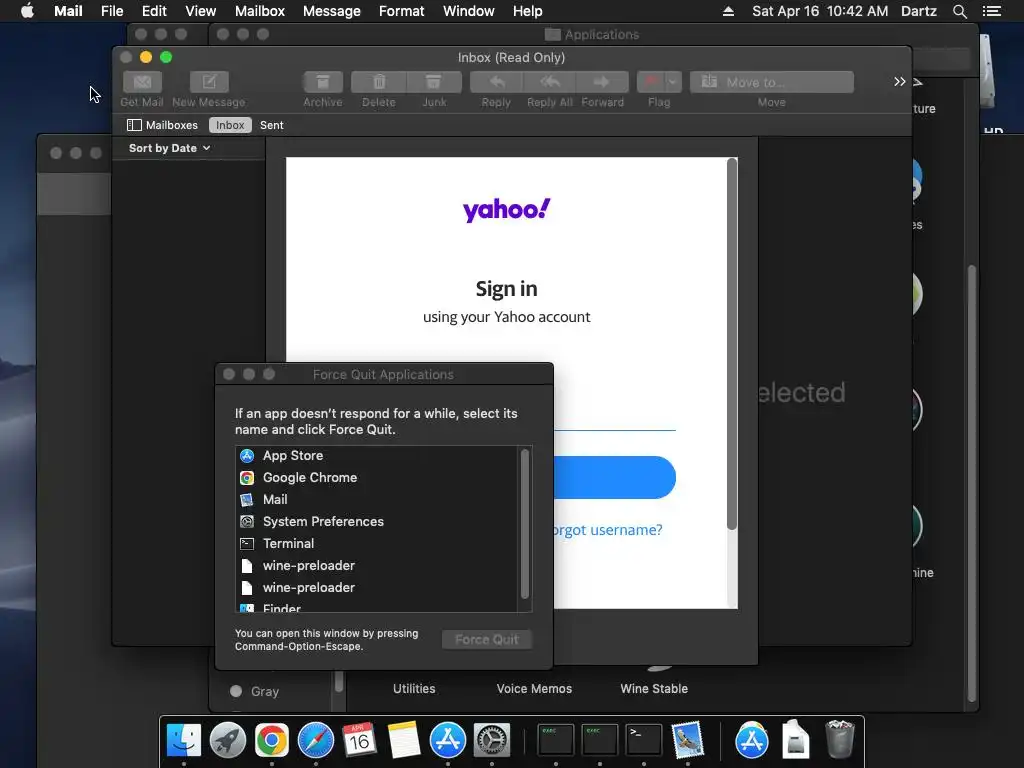
Task: Click the Yahoo logo
Action: (x=507, y=210)
